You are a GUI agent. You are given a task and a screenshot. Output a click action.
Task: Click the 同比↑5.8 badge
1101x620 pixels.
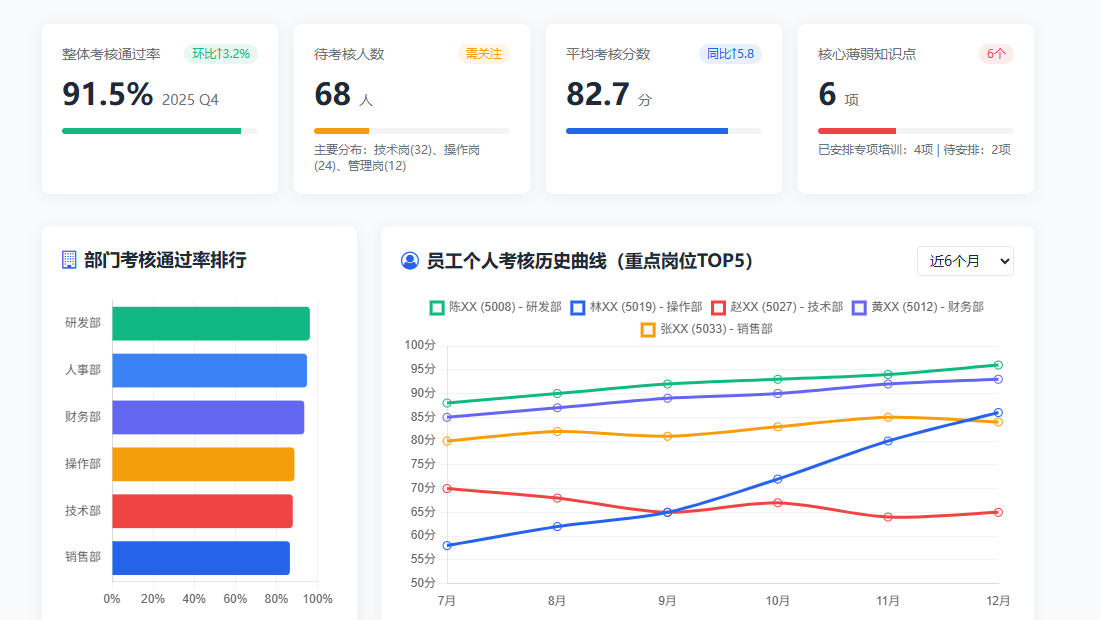(730, 54)
